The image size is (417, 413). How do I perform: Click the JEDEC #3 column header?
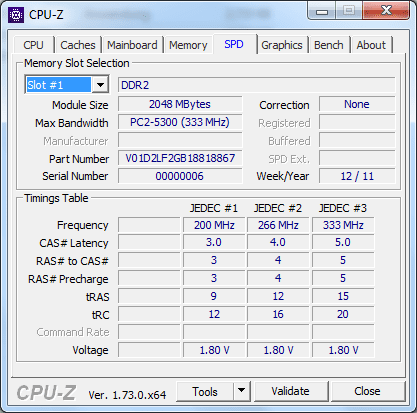pyautogui.click(x=343, y=208)
